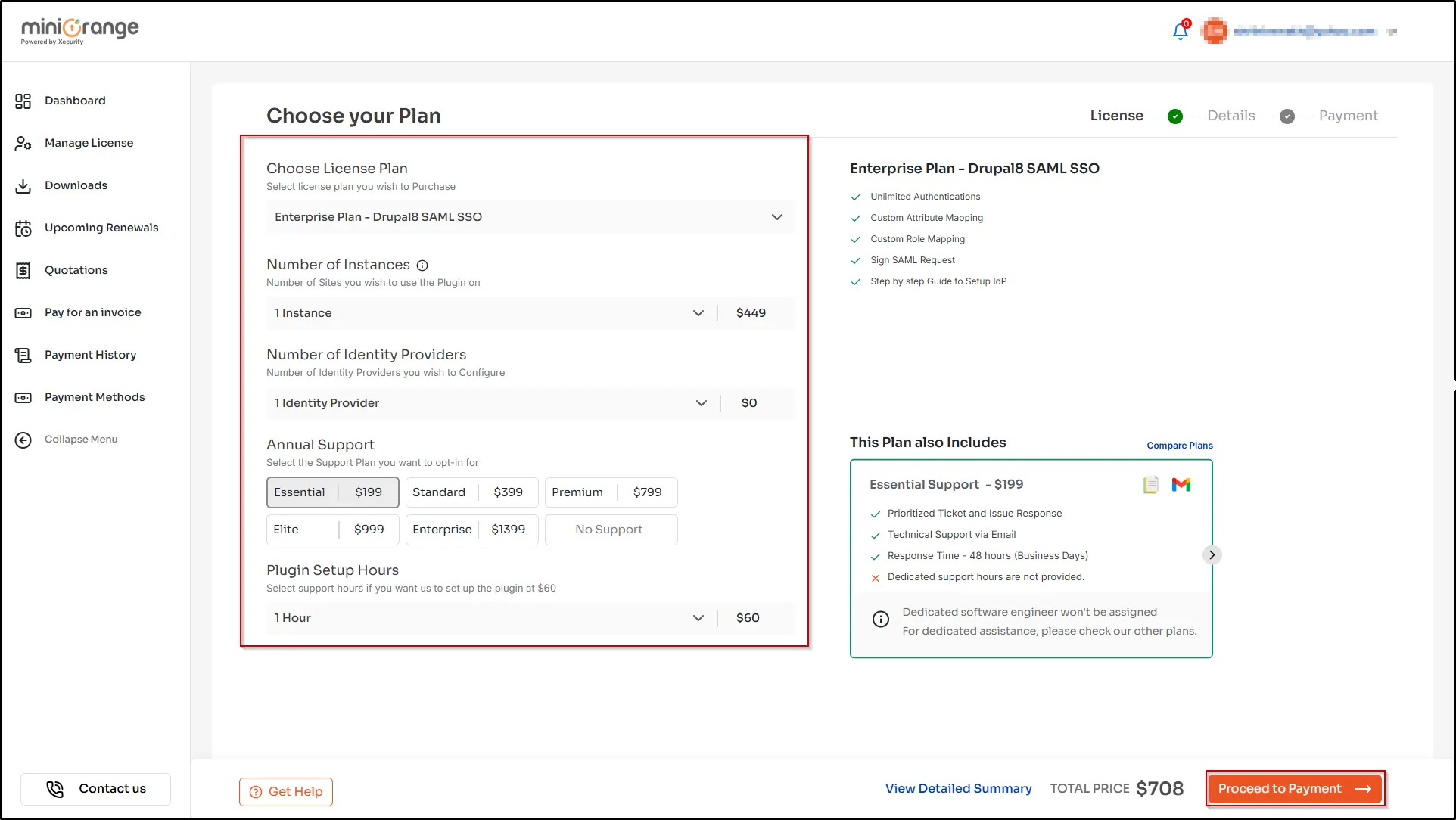
Task: Open the Compare Plans link
Action: pos(1179,446)
